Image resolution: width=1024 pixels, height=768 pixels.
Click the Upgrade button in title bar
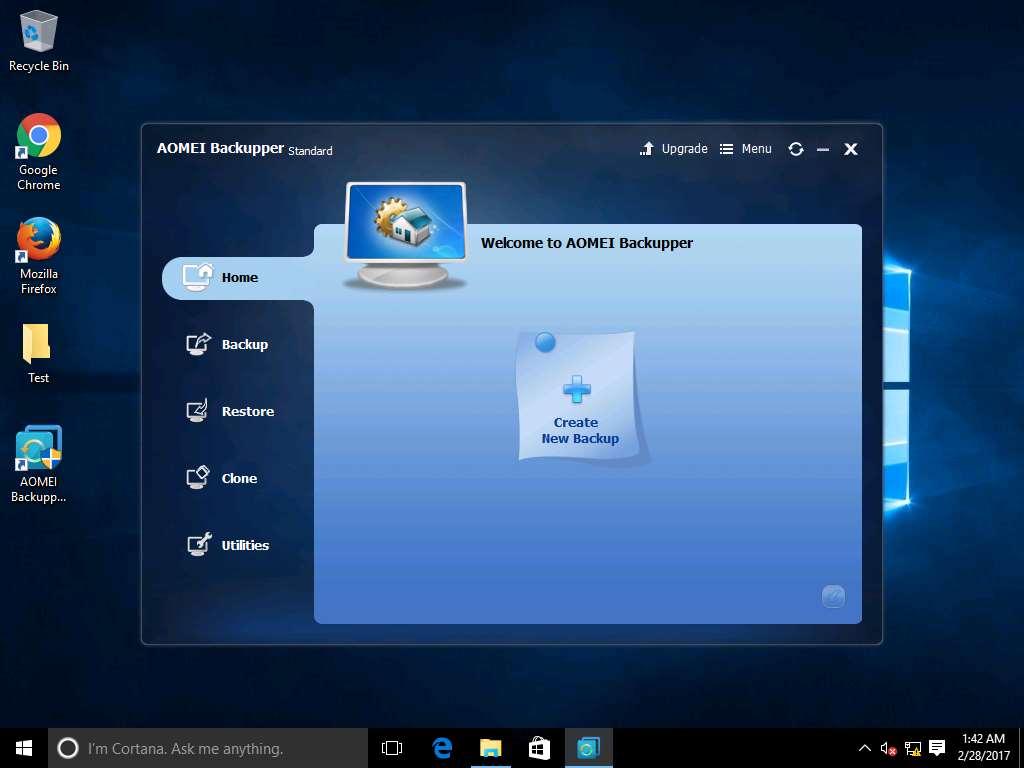[673, 149]
